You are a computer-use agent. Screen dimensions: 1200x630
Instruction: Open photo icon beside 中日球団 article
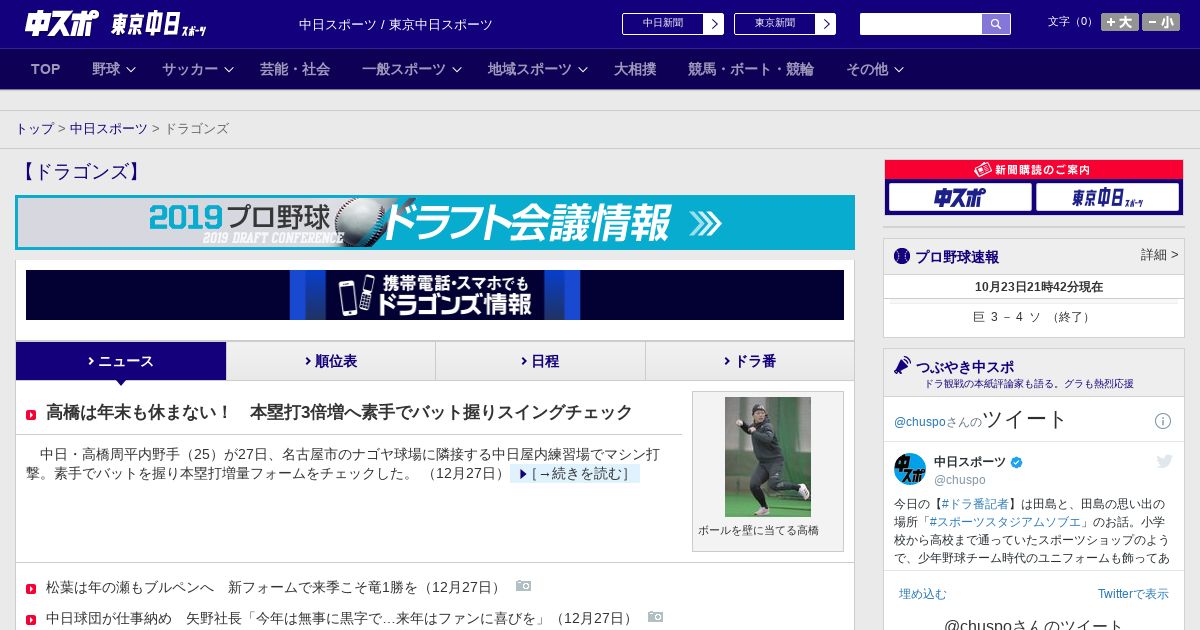[655, 617]
